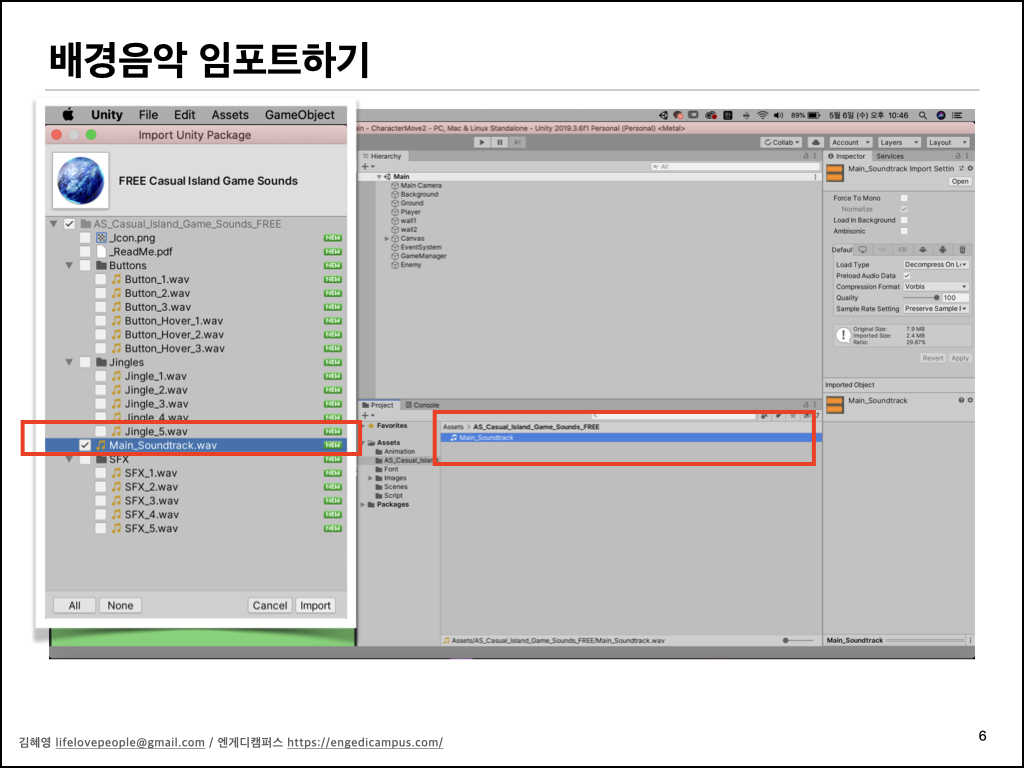The image size is (1024, 768).
Task: Open the Hierarchy panel kebab options menu
Action: 814,156
